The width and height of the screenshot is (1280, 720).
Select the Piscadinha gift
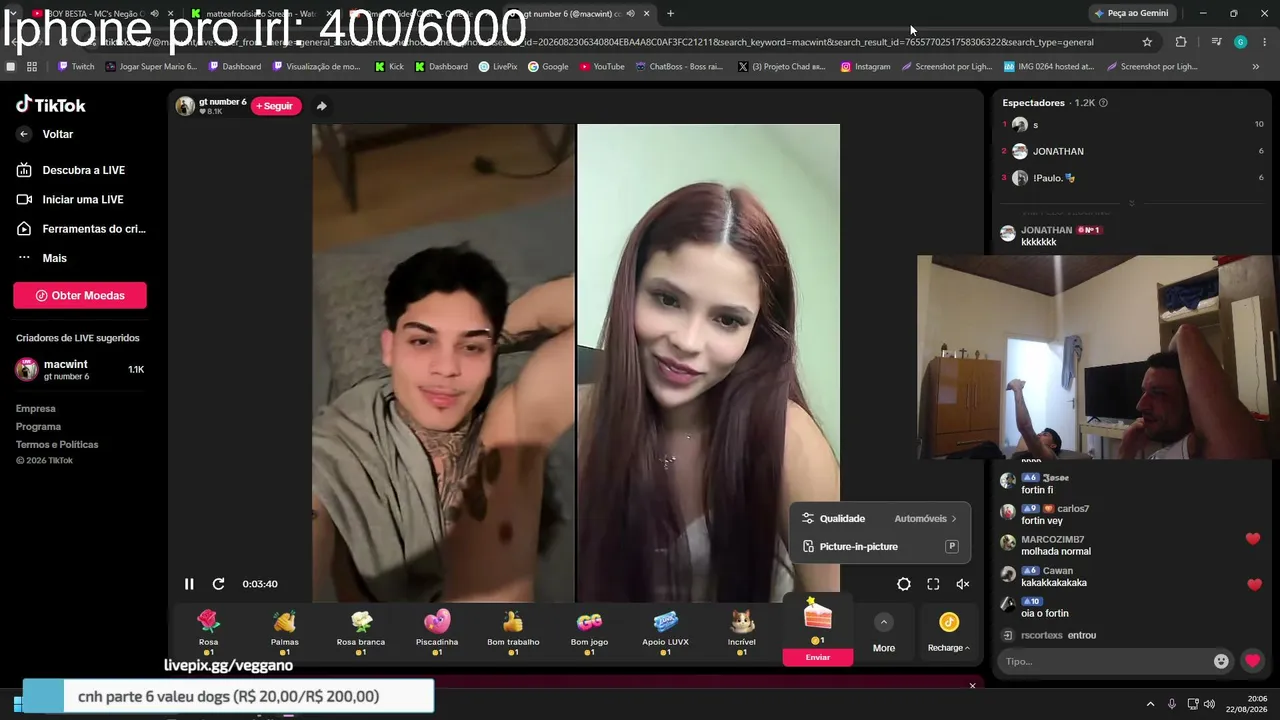tap(437, 632)
